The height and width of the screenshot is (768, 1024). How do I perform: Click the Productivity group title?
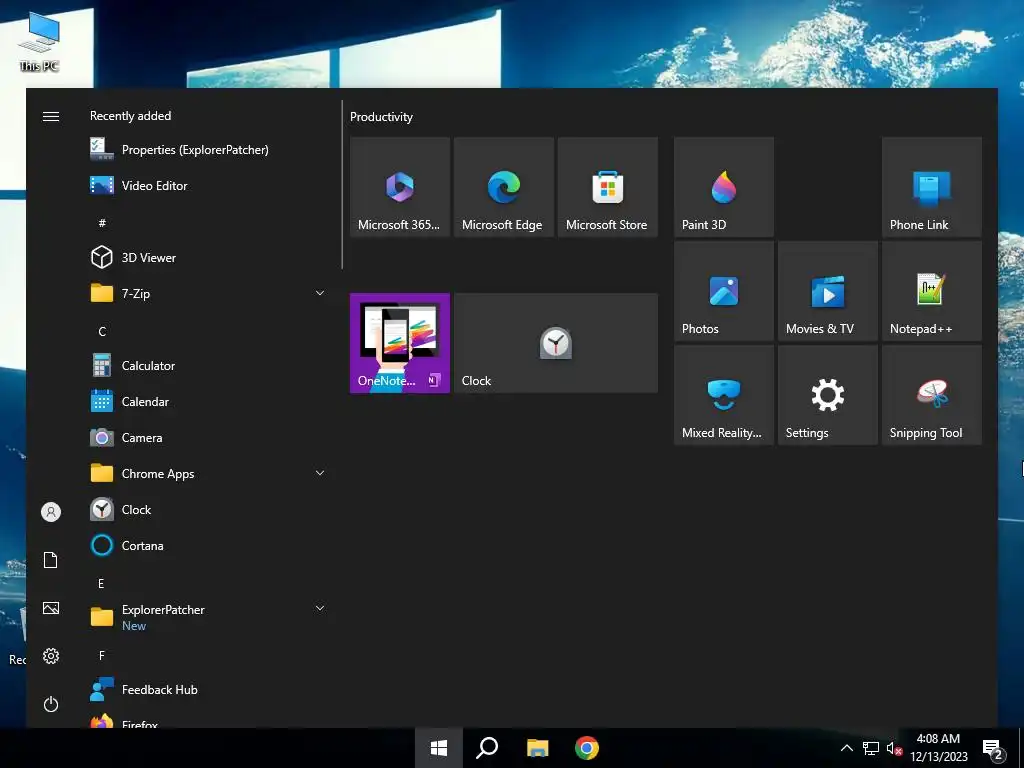point(381,117)
